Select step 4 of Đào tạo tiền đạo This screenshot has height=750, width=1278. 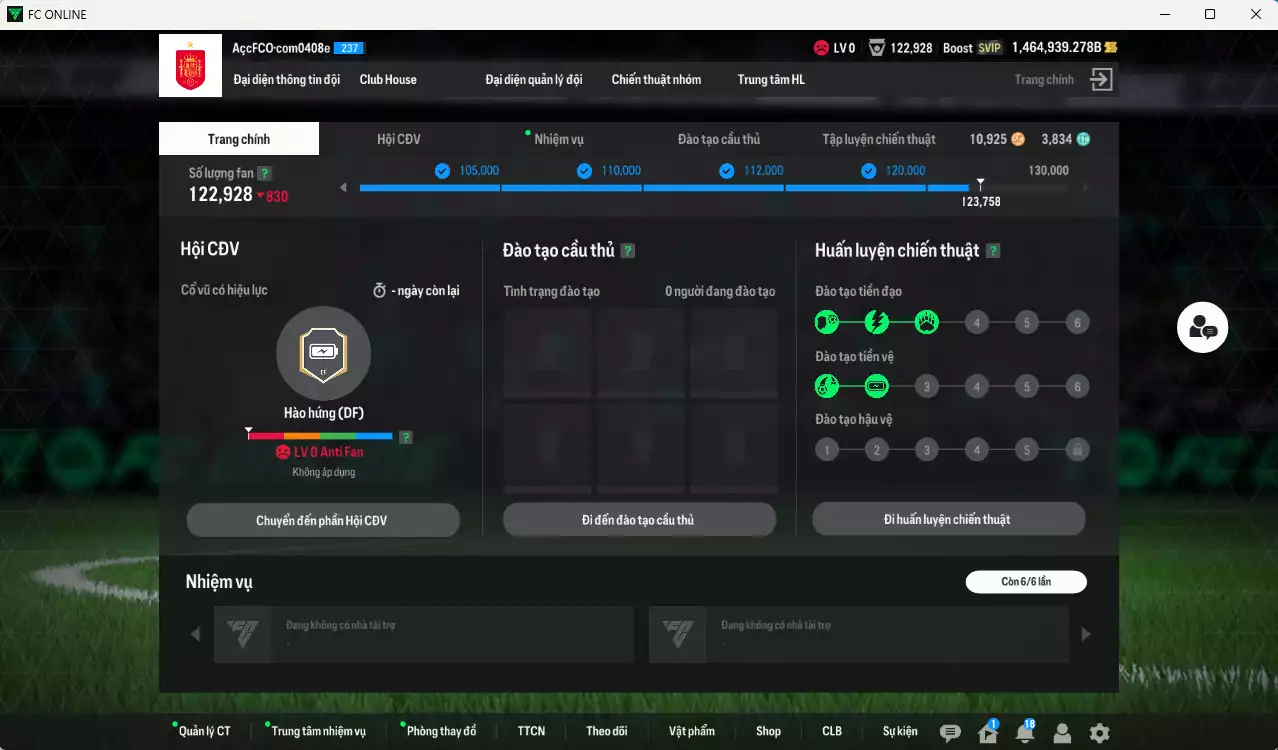coord(976,322)
